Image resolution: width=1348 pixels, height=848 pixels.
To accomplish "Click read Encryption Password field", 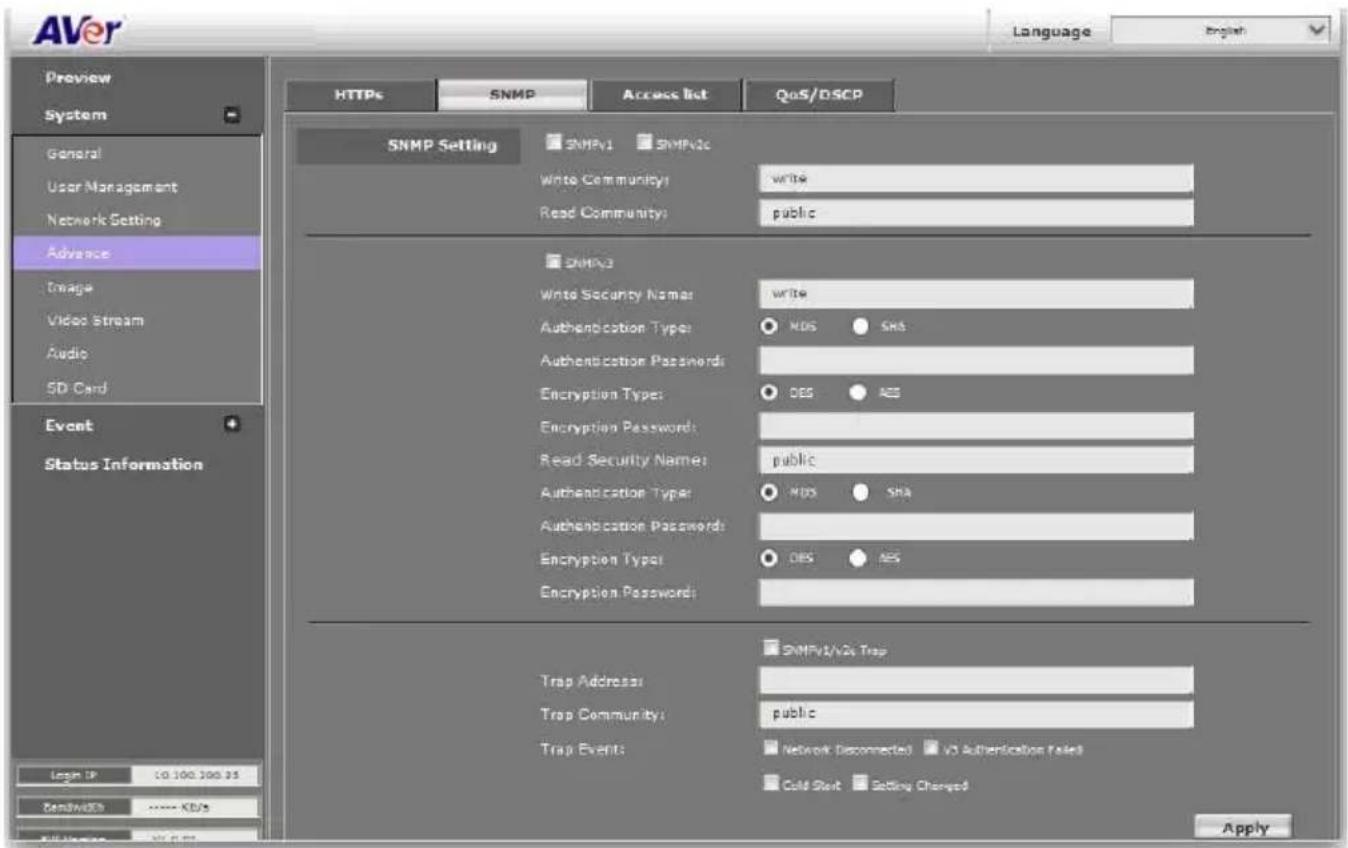I will (x=976, y=592).
